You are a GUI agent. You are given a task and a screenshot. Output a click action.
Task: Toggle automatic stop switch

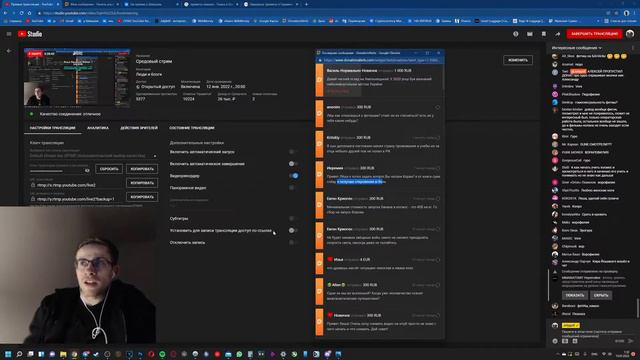point(293,164)
